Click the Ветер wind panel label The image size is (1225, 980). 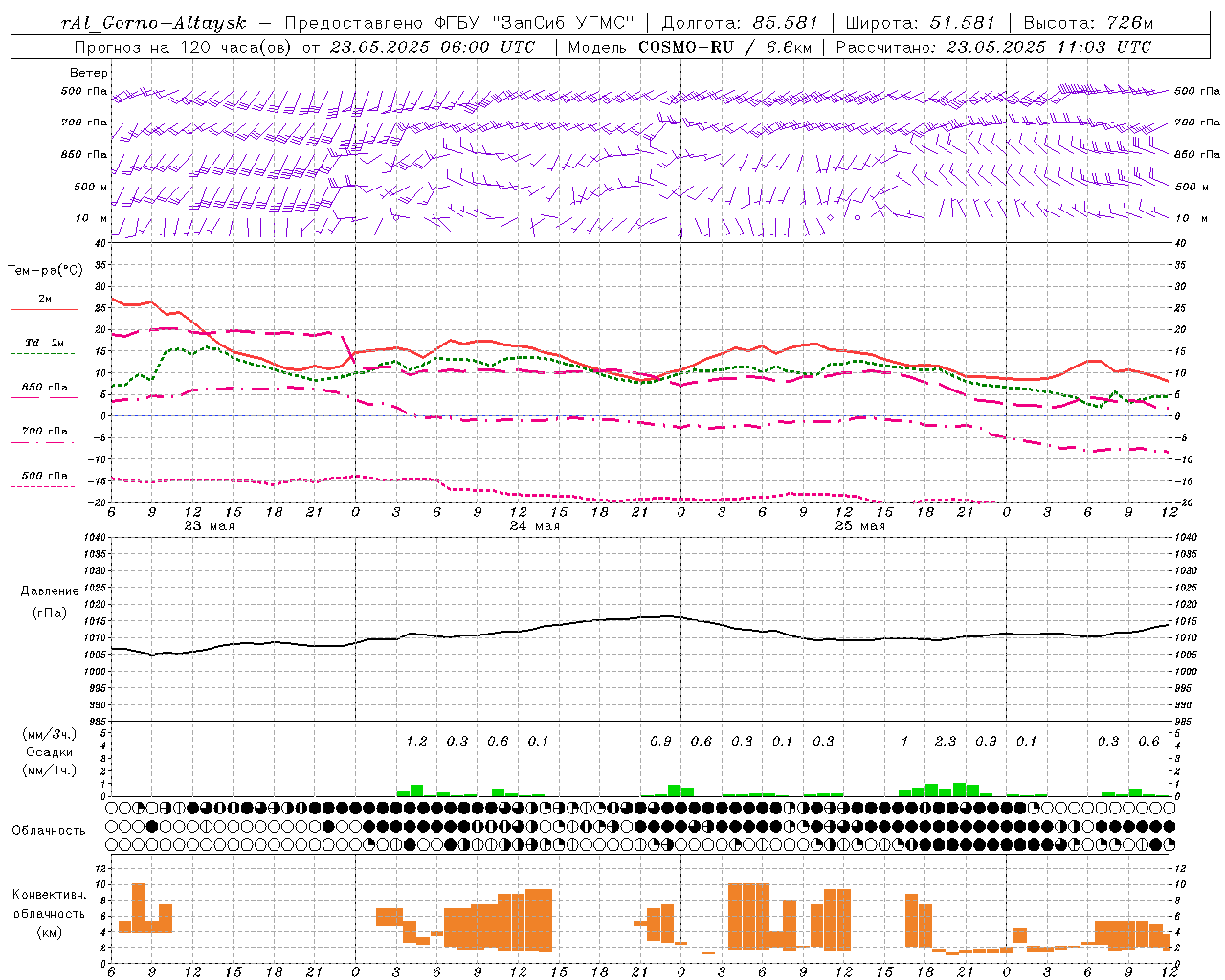(89, 73)
